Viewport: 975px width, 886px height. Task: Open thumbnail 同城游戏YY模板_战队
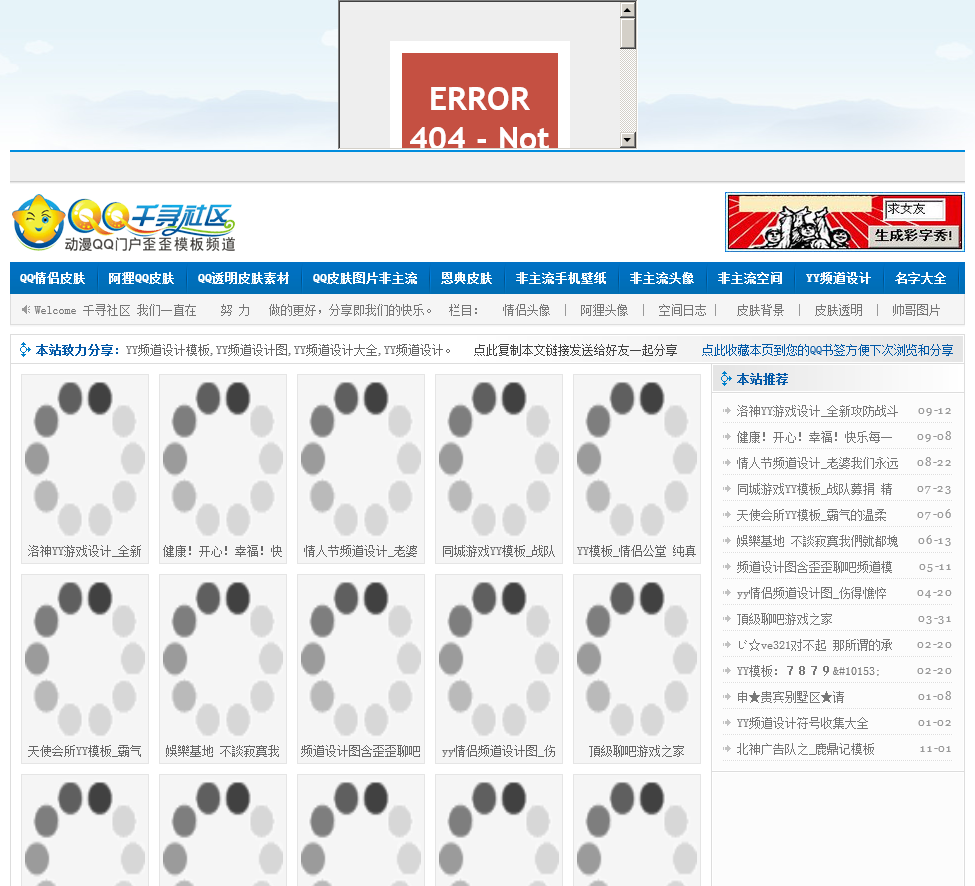pos(499,469)
